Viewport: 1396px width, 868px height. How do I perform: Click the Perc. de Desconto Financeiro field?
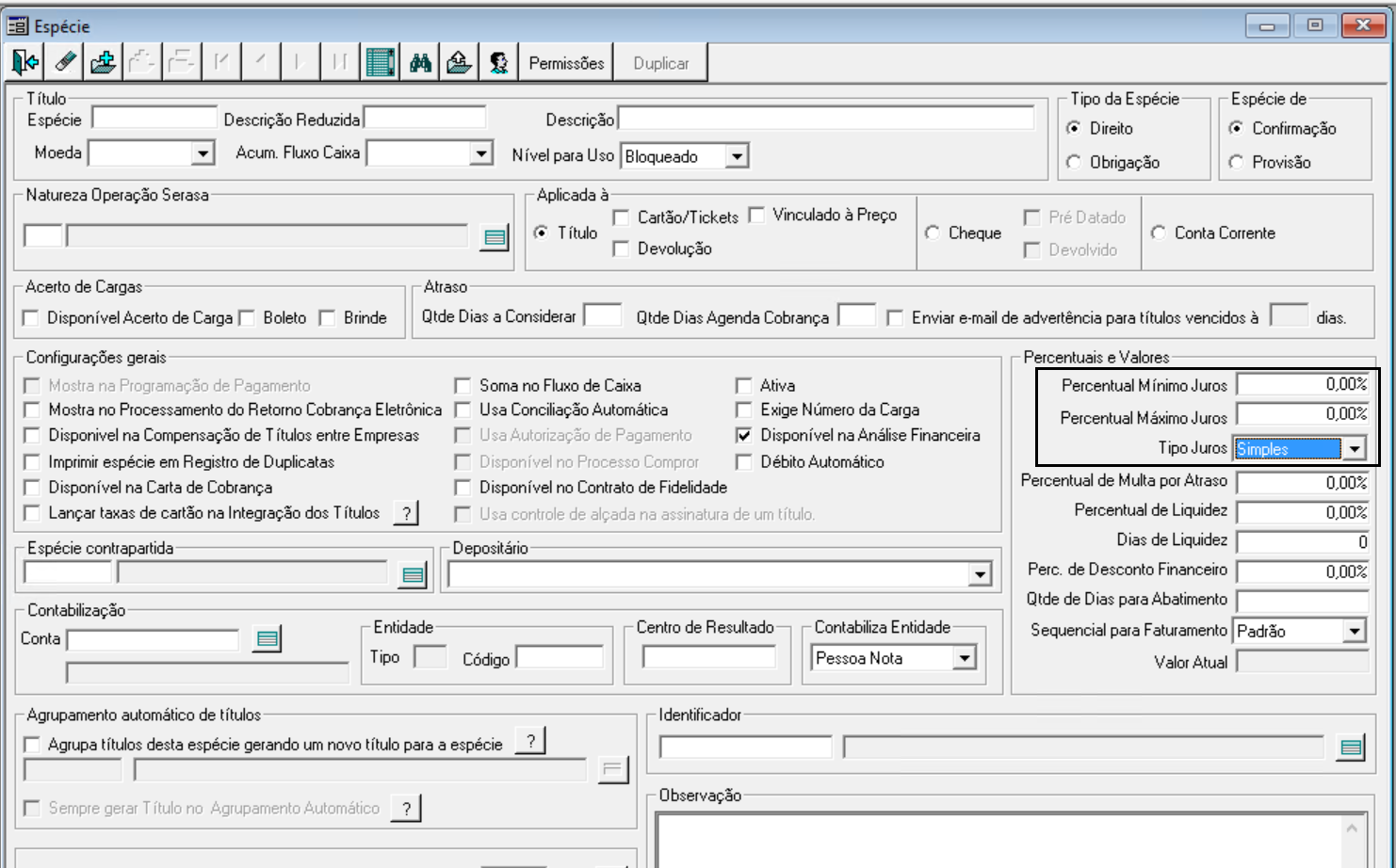coord(1303,571)
